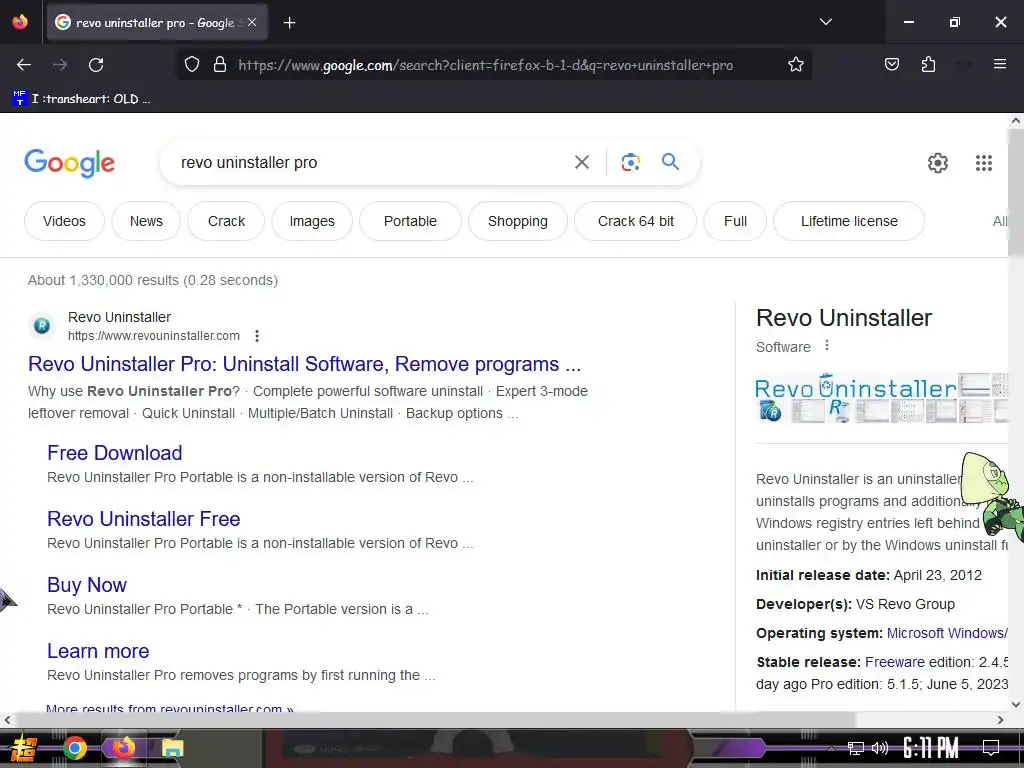1024x768 pixels.
Task: Filter results by Images
Action: 312,221
